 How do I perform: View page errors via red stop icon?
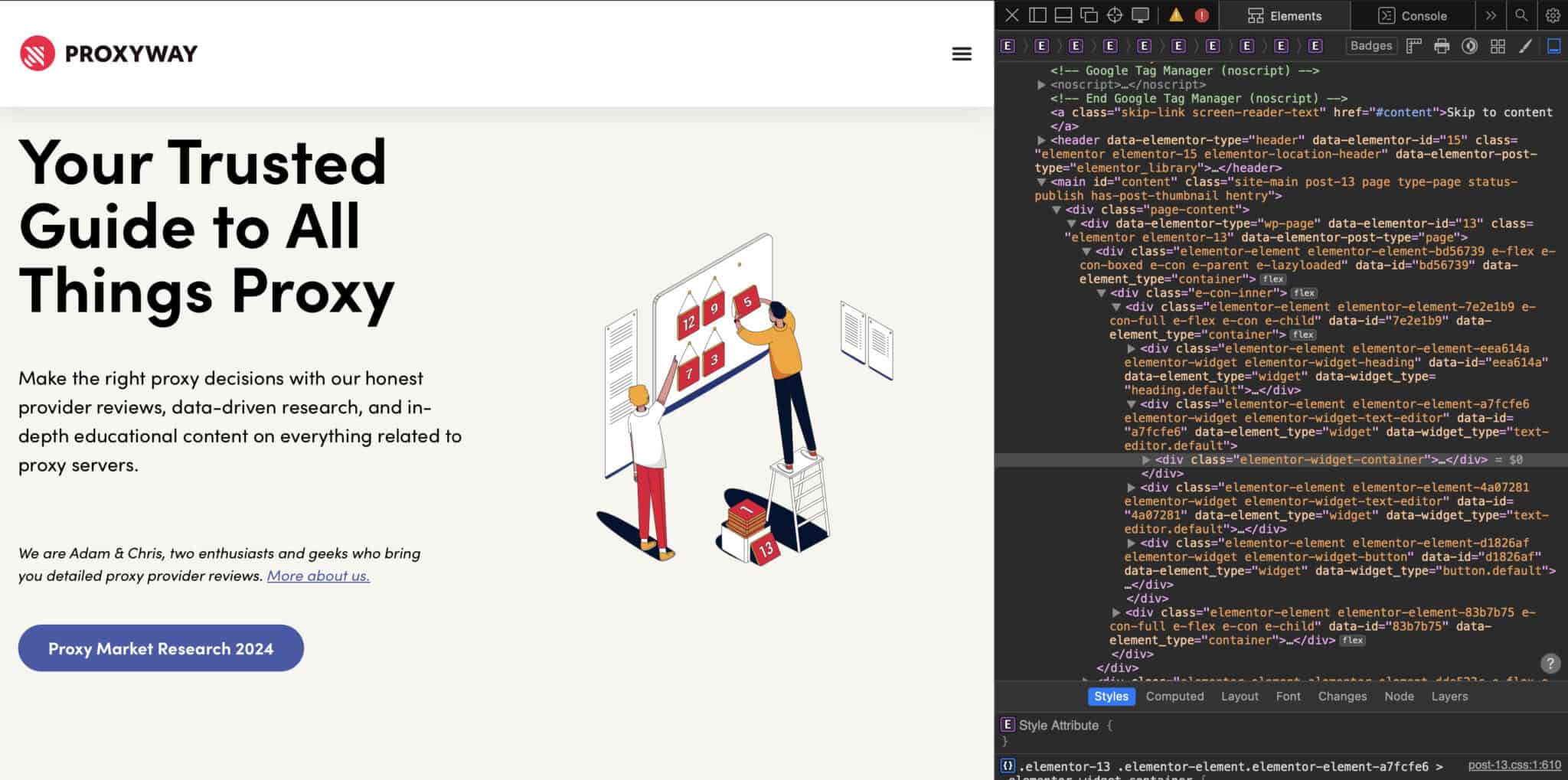(x=1202, y=15)
